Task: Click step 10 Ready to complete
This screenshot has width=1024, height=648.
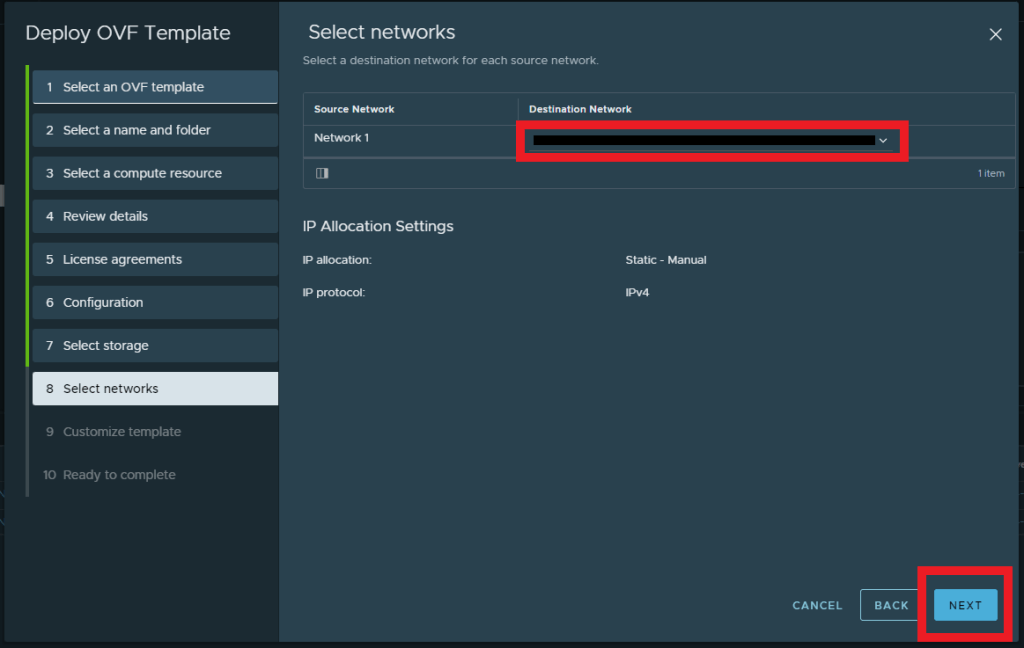Action: point(155,475)
